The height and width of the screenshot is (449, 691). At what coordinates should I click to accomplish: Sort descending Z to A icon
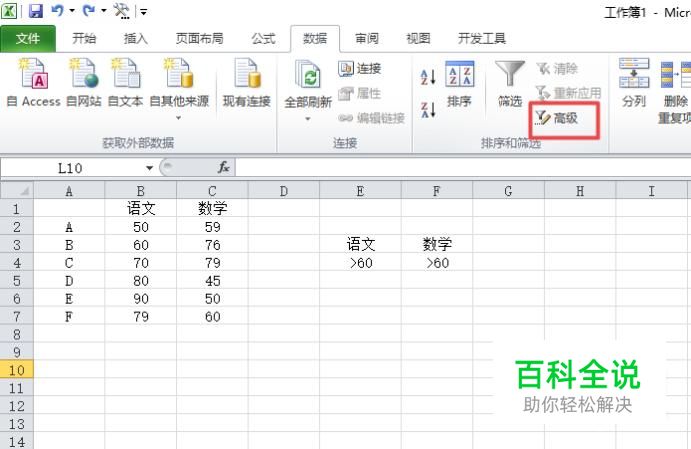coord(428,110)
